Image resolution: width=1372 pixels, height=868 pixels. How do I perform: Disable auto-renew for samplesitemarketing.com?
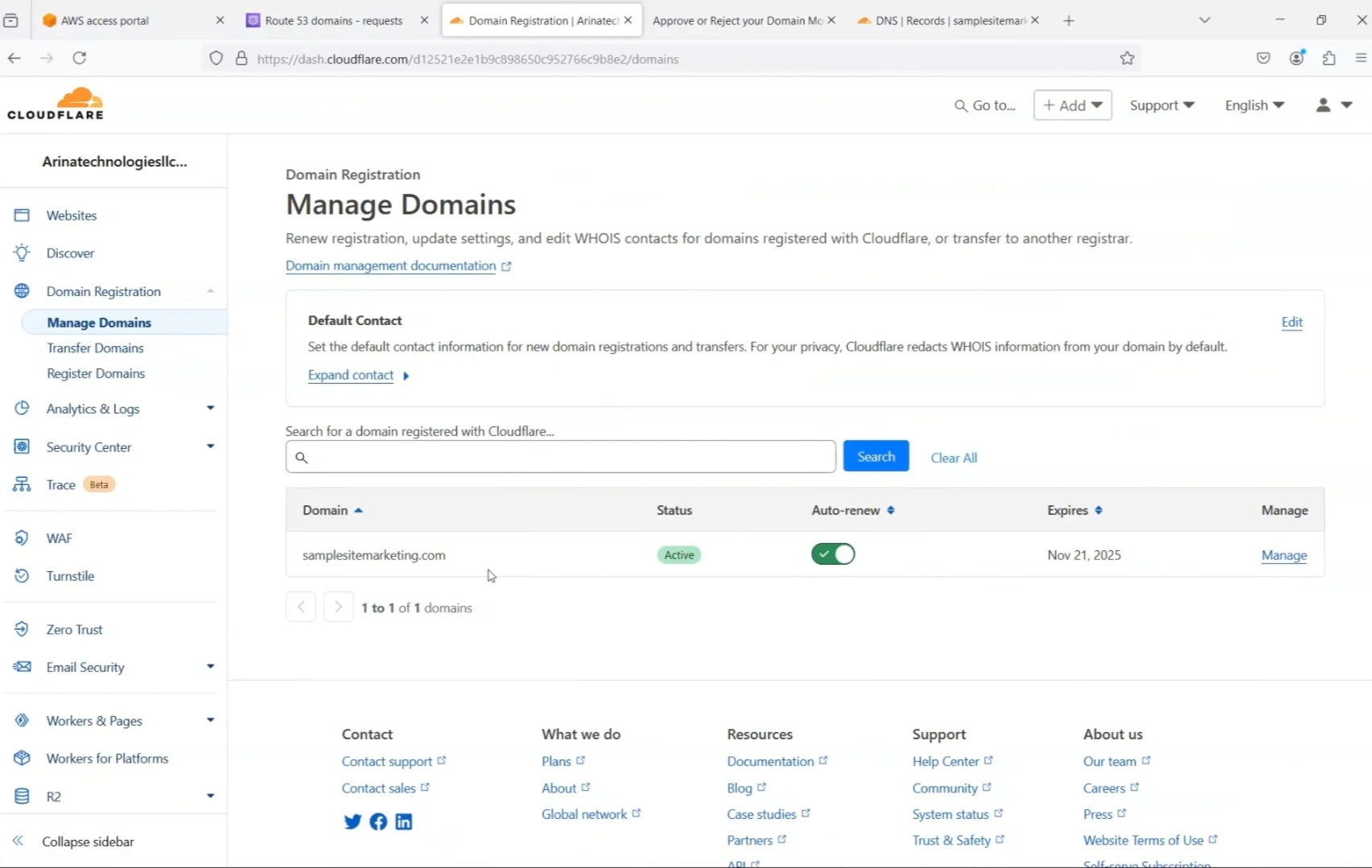tap(833, 554)
